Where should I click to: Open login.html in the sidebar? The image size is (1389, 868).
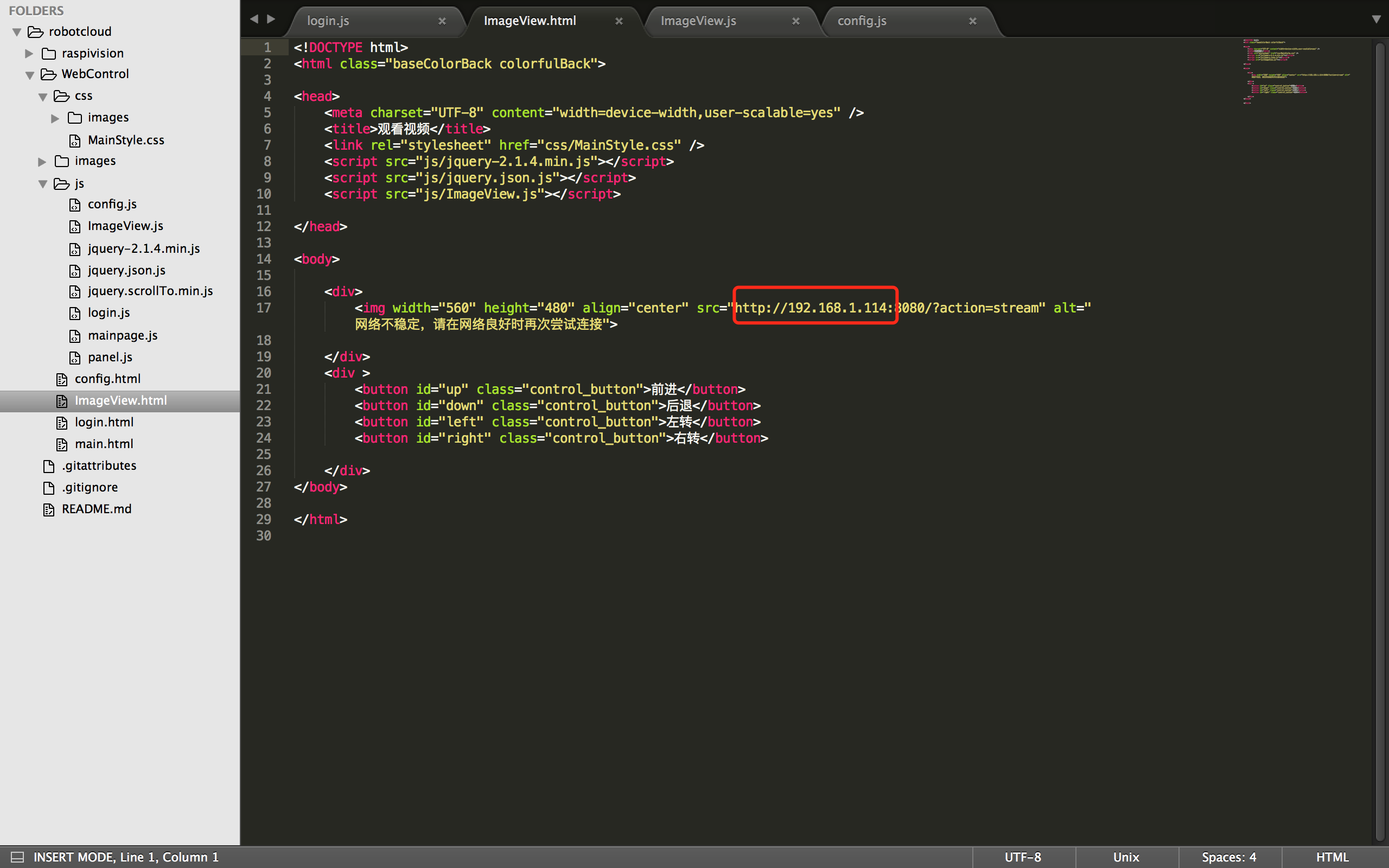coord(104,422)
